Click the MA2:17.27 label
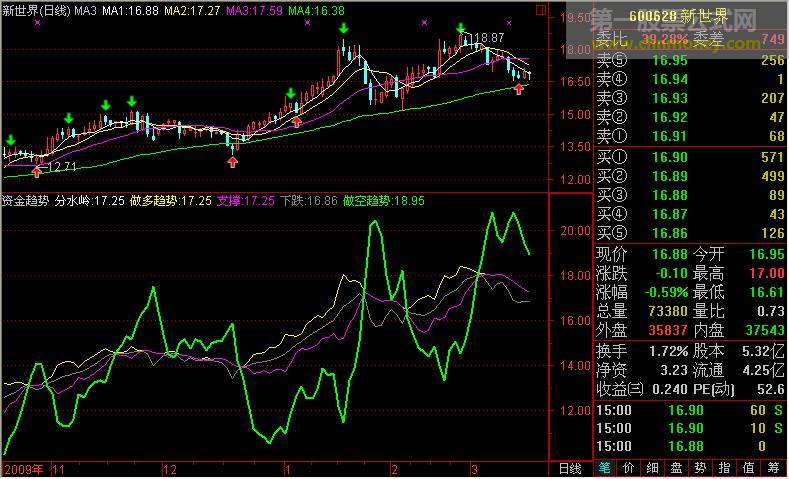 [193, 11]
